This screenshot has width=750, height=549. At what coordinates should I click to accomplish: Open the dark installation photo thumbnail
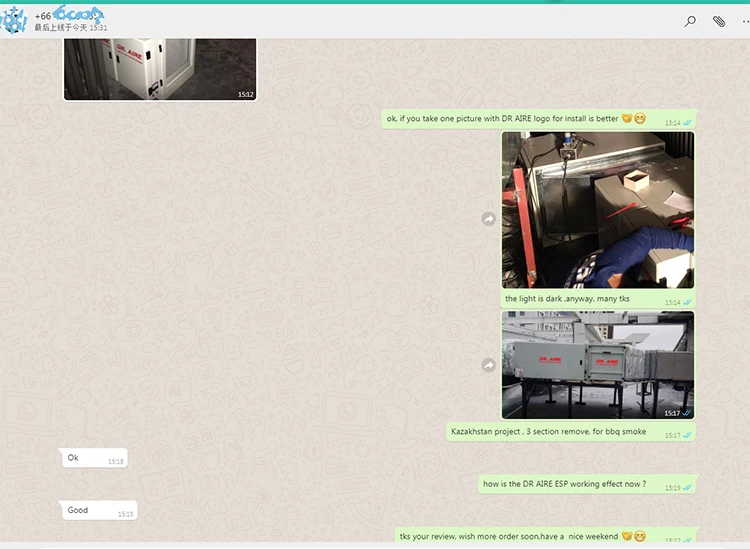click(x=597, y=210)
